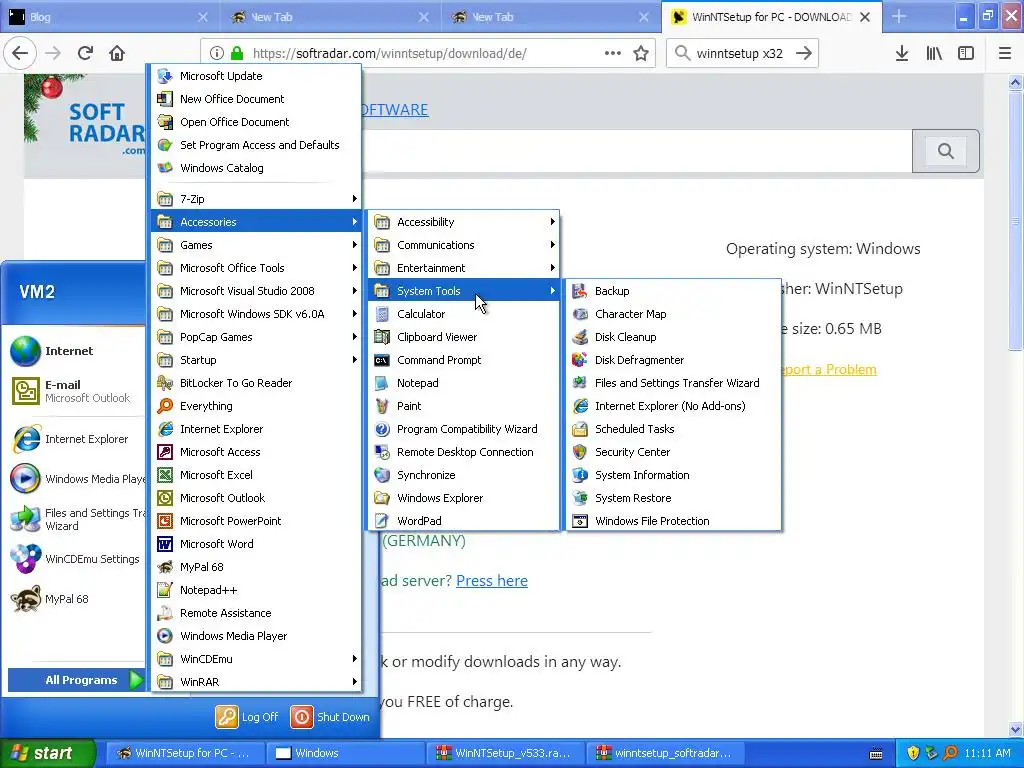Open Scheduled Tasks
The height and width of the screenshot is (768, 1024).
click(673, 428)
